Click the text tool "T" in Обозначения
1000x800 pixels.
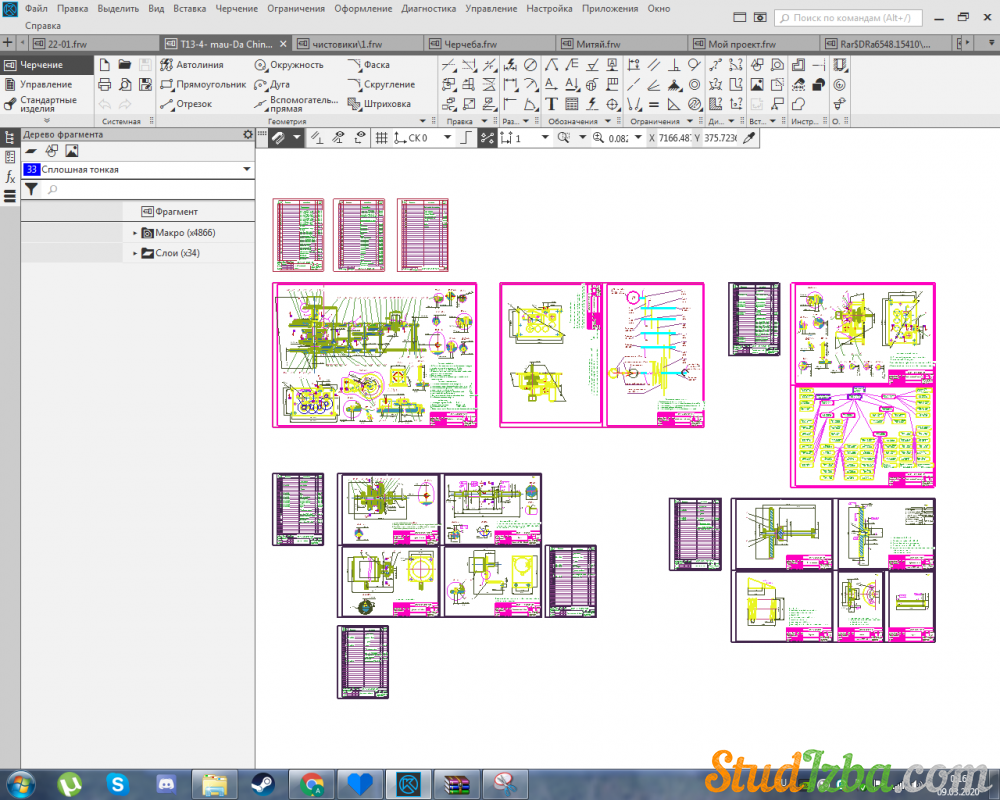(x=551, y=104)
